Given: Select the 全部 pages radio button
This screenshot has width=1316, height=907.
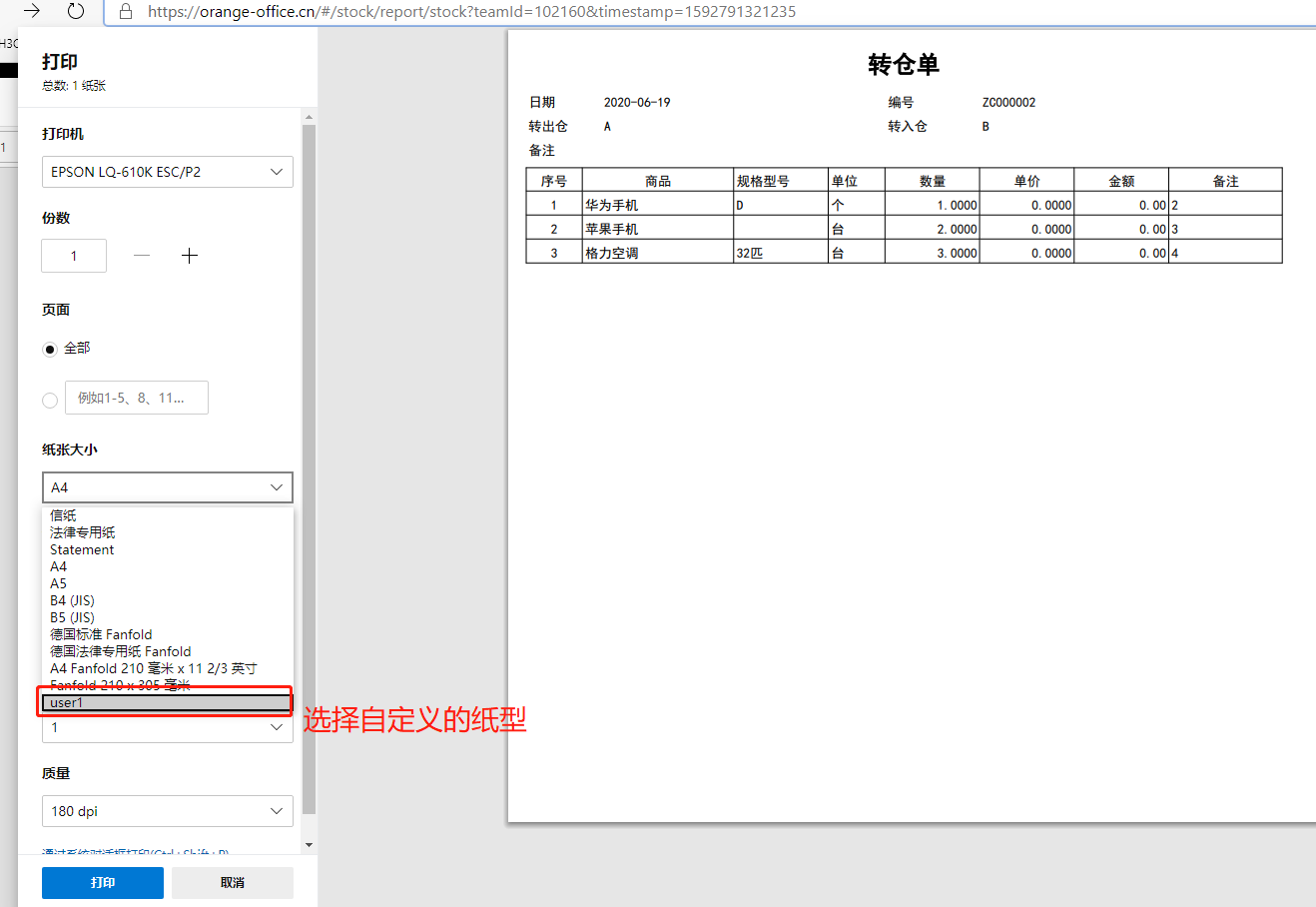Looking at the screenshot, I should (50, 349).
